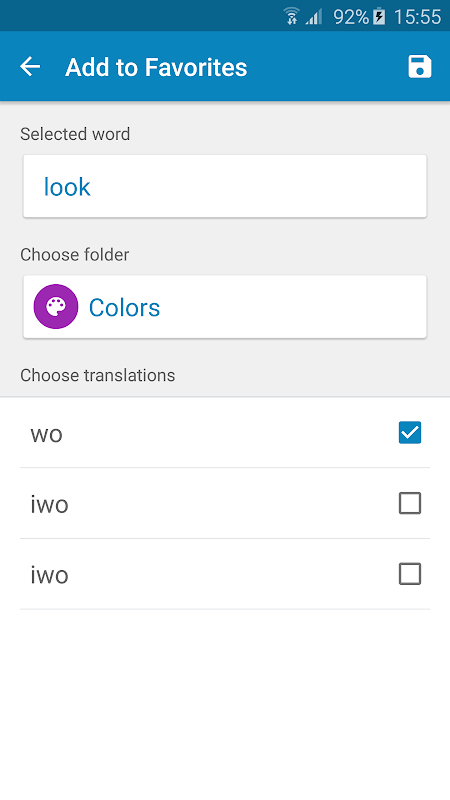Image resolution: width=450 pixels, height=800 pixels.
Task: Open the Colors folder selector
Action: [x=224, y=307]
